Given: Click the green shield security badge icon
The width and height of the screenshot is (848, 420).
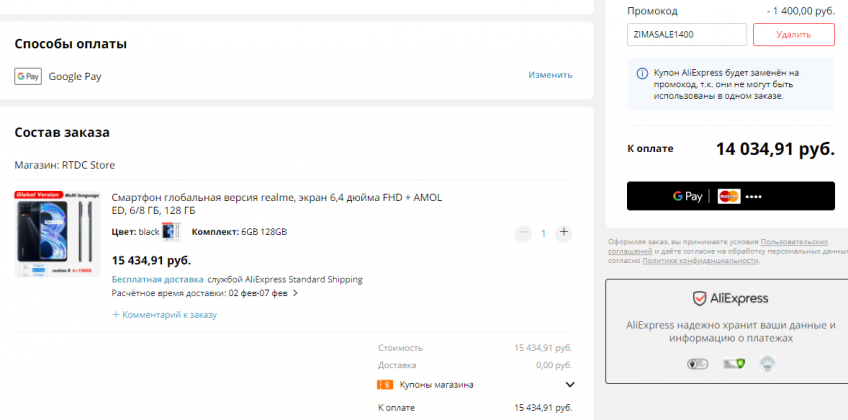Looking at the screenshot, I should (740, 364).
